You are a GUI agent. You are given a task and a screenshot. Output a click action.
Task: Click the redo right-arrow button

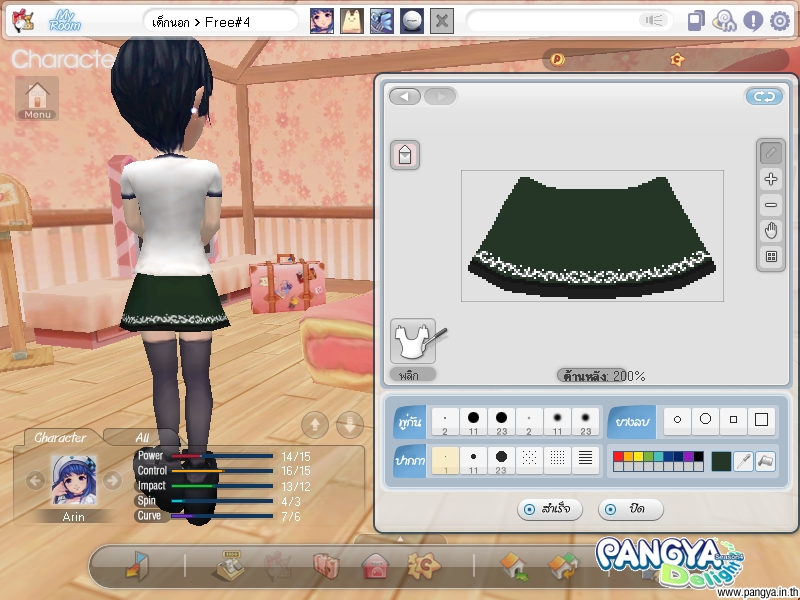pos(440,96)
